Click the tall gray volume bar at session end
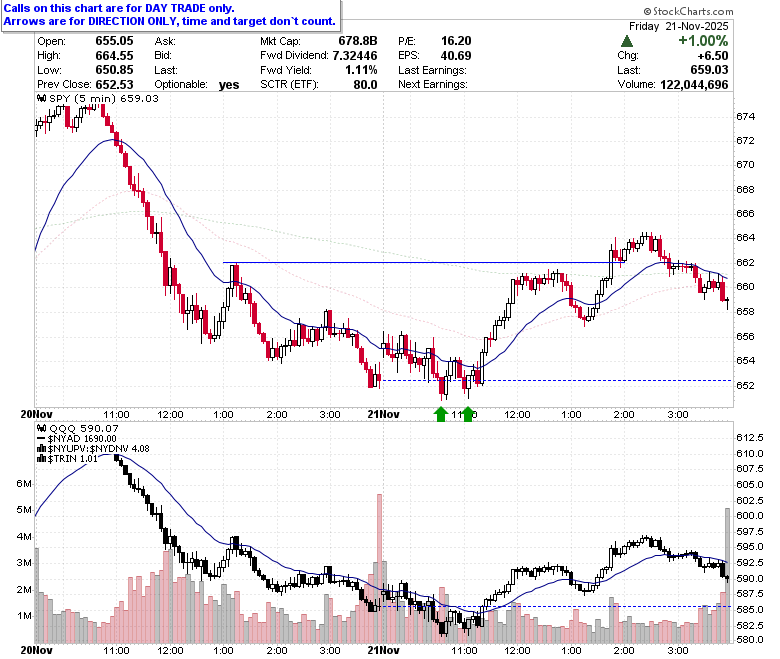Image resolution: width=780 pixels, height=659 pixels. 727,575
